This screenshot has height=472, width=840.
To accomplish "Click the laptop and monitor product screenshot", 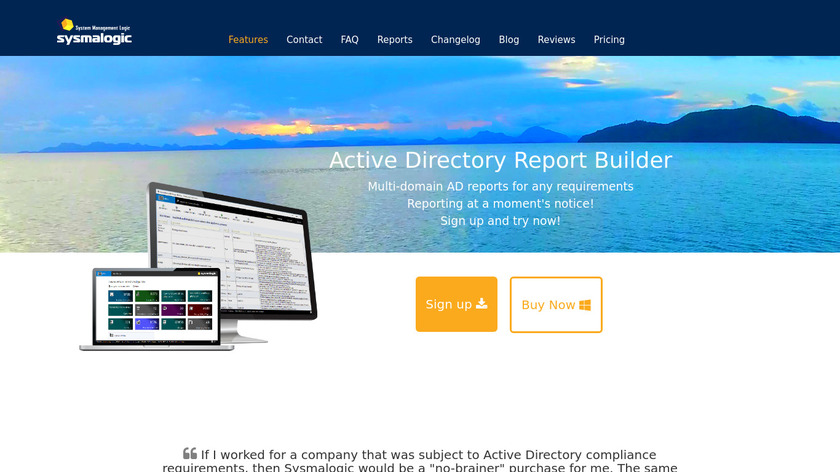I will click(x=198, y=267).
